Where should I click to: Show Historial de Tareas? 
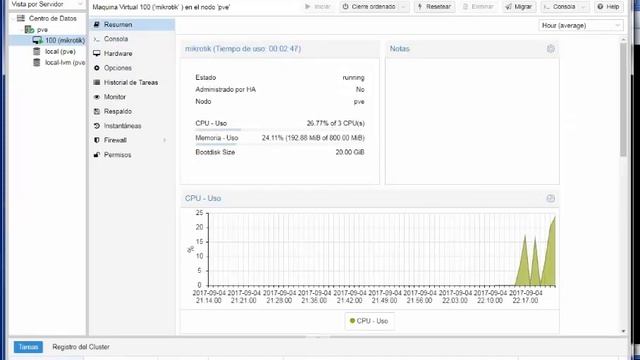point(132,82)
